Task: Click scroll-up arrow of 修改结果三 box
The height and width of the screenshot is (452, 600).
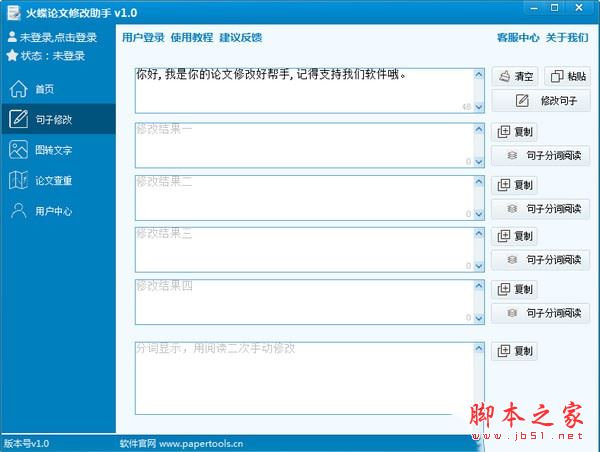Action: tap(479, 233)
